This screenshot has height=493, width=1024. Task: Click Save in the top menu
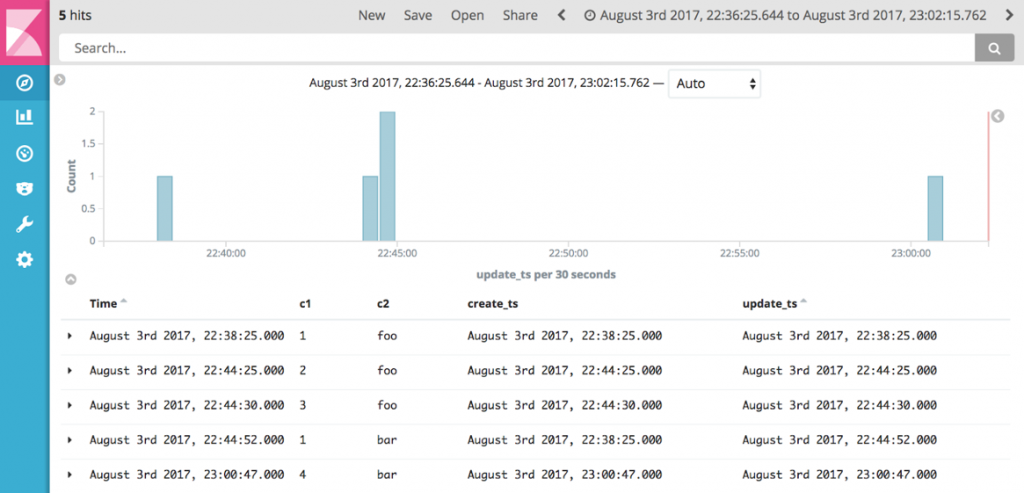tap(418, 15)
